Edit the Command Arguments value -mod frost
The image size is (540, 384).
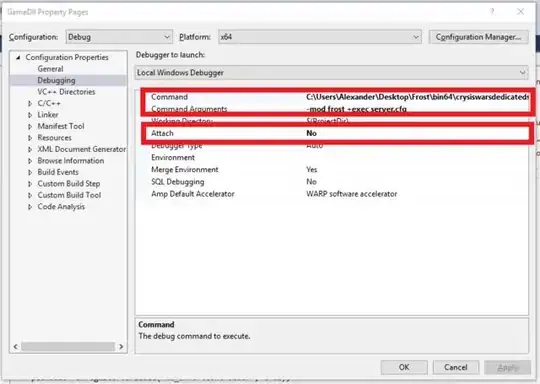pyautogui.click(x=356, y=109)
